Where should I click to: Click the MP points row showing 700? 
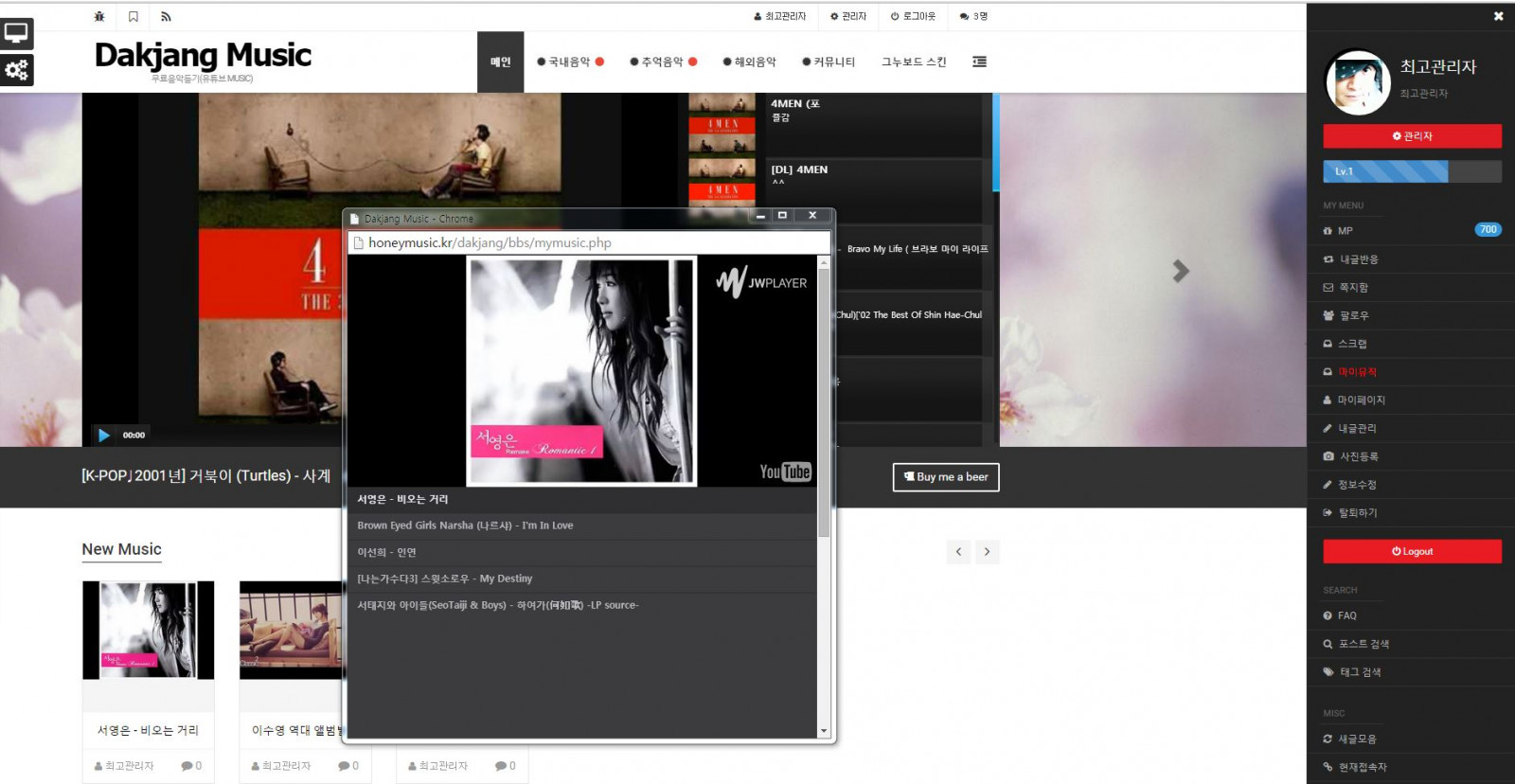(1412, 230)
